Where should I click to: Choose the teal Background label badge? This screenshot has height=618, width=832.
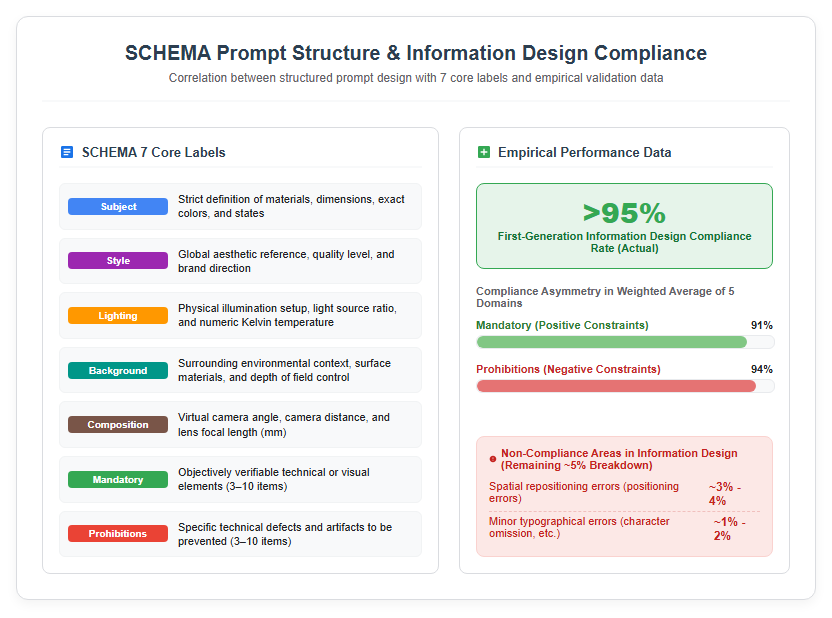[x=118, y=370]
